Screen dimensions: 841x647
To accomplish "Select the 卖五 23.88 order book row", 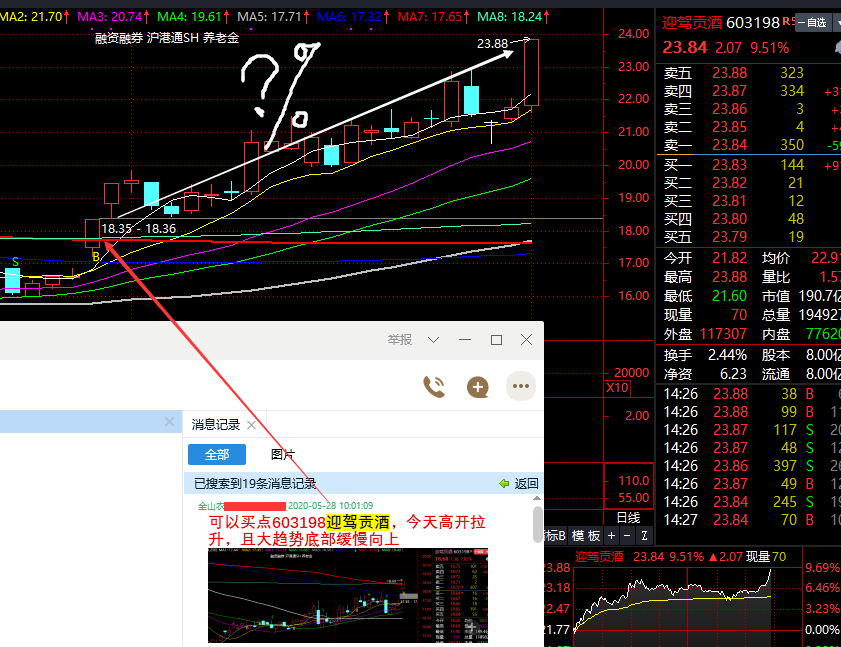I will click(x=748, y=72).
